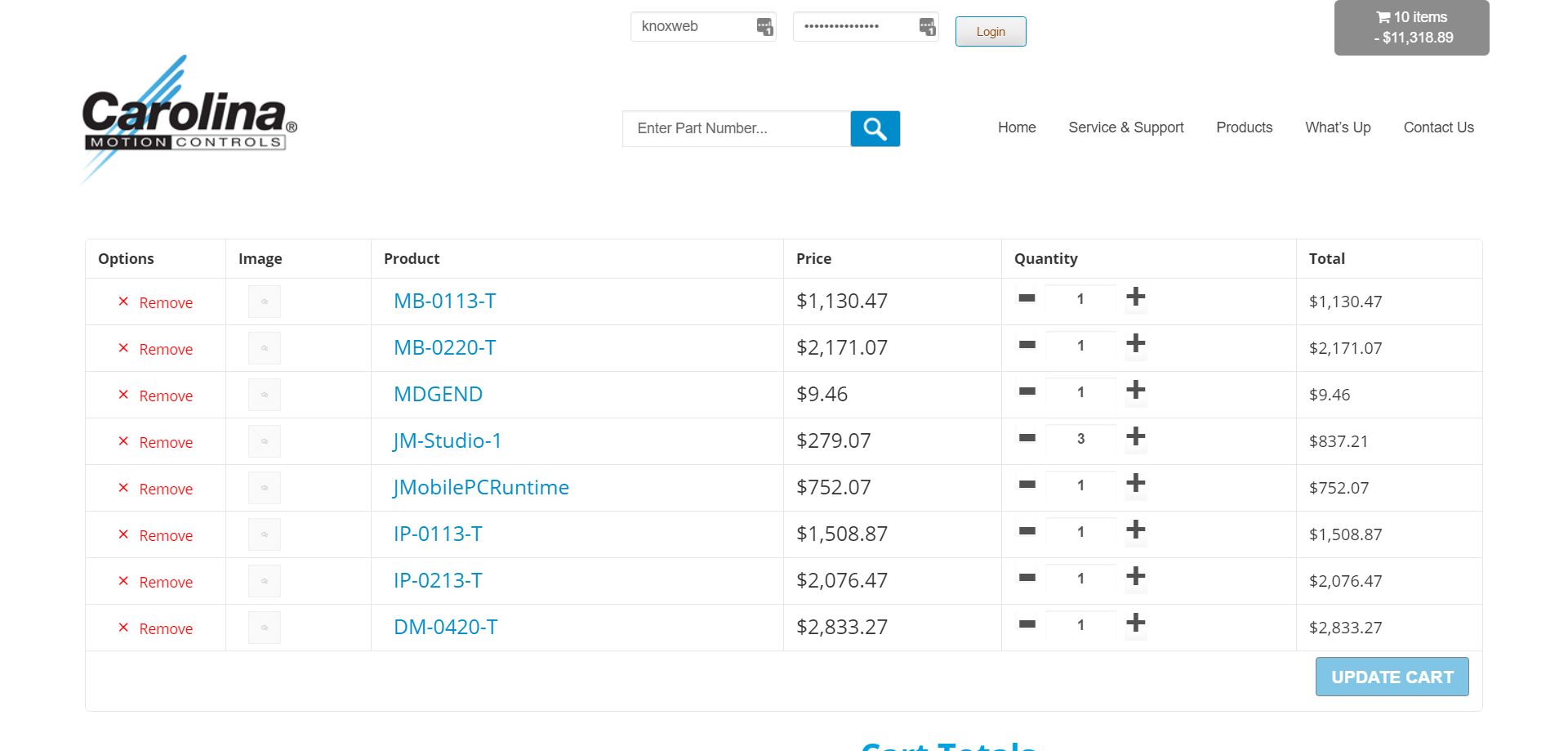
Task: Open DM-0420-T product link
Action: pyautogui.click(x=446, y=627)
